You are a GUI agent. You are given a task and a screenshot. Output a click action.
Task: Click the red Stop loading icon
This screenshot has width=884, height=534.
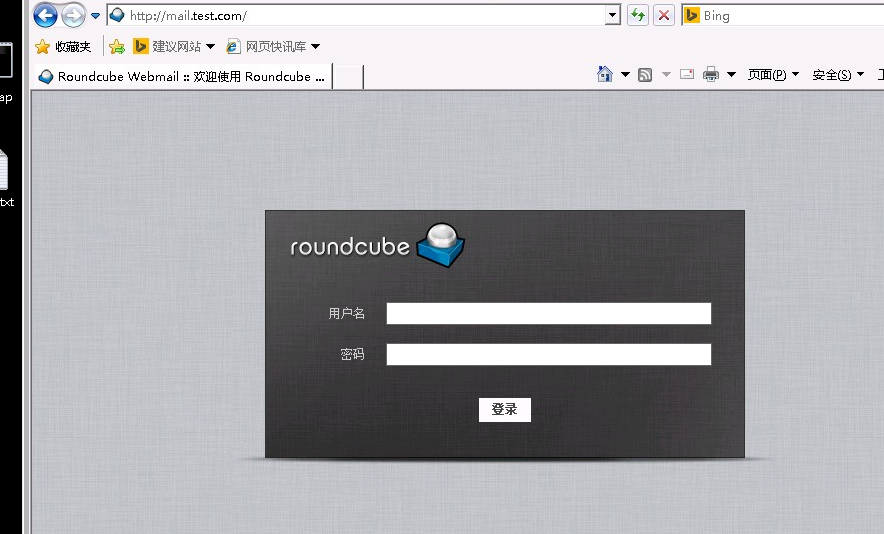[x=664, y=16]
